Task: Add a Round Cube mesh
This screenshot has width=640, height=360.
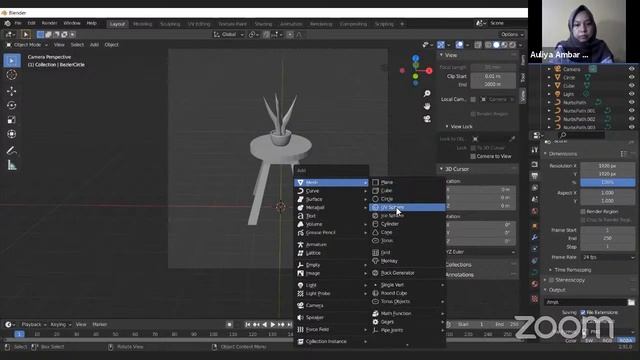Action: pyautogui.click(x=407, y=293)
